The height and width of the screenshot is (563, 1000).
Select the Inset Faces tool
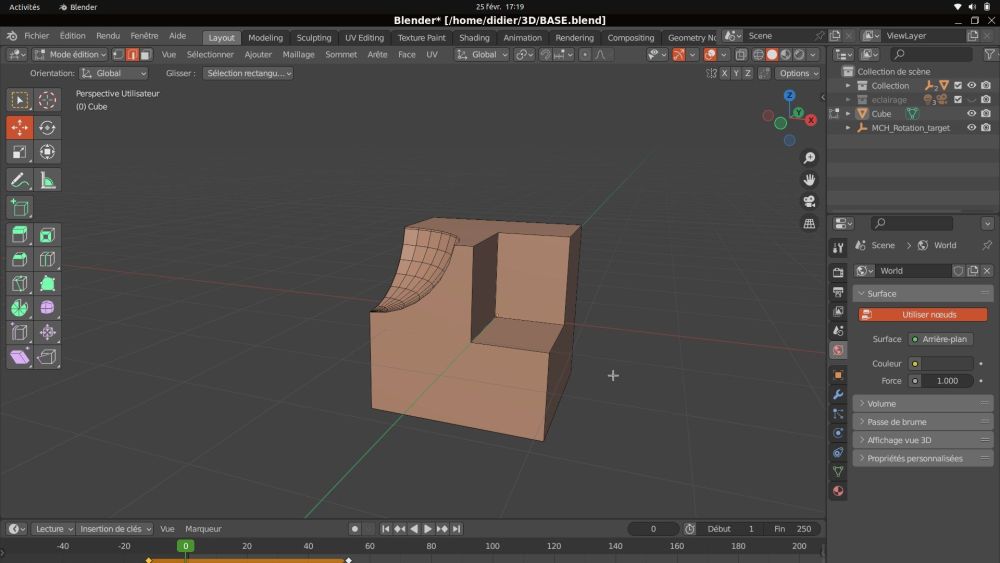47,235
